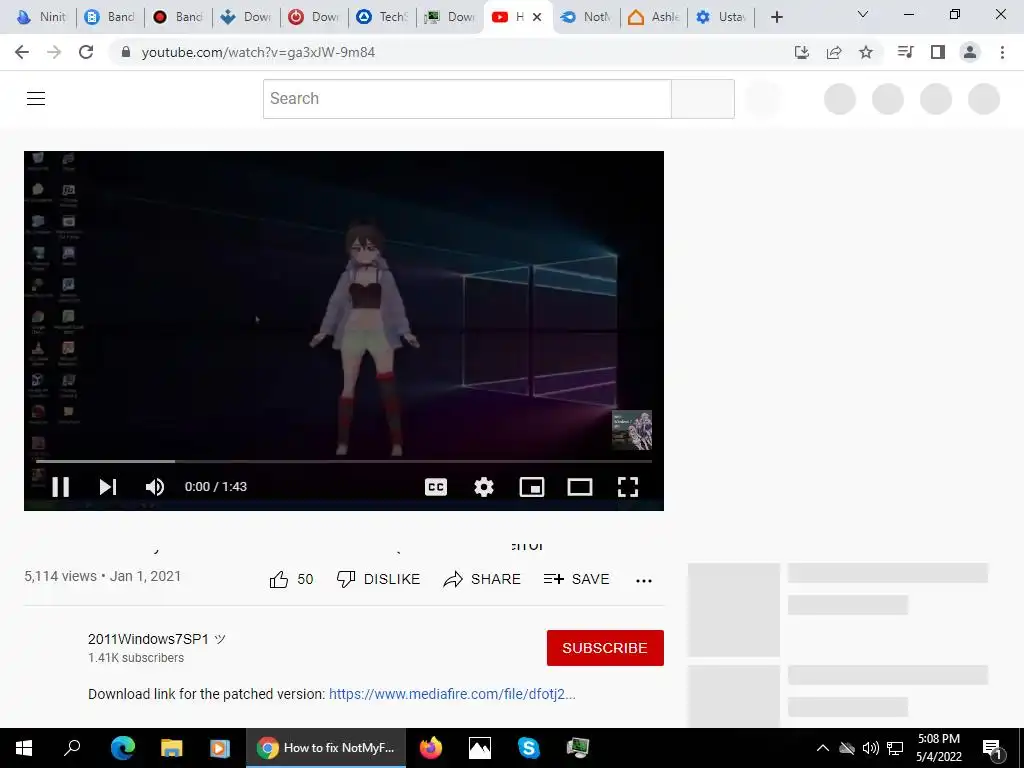This screenshot has width=1024, height=768.
Task: Pause the video playback
Action: (x=60, y=487)
